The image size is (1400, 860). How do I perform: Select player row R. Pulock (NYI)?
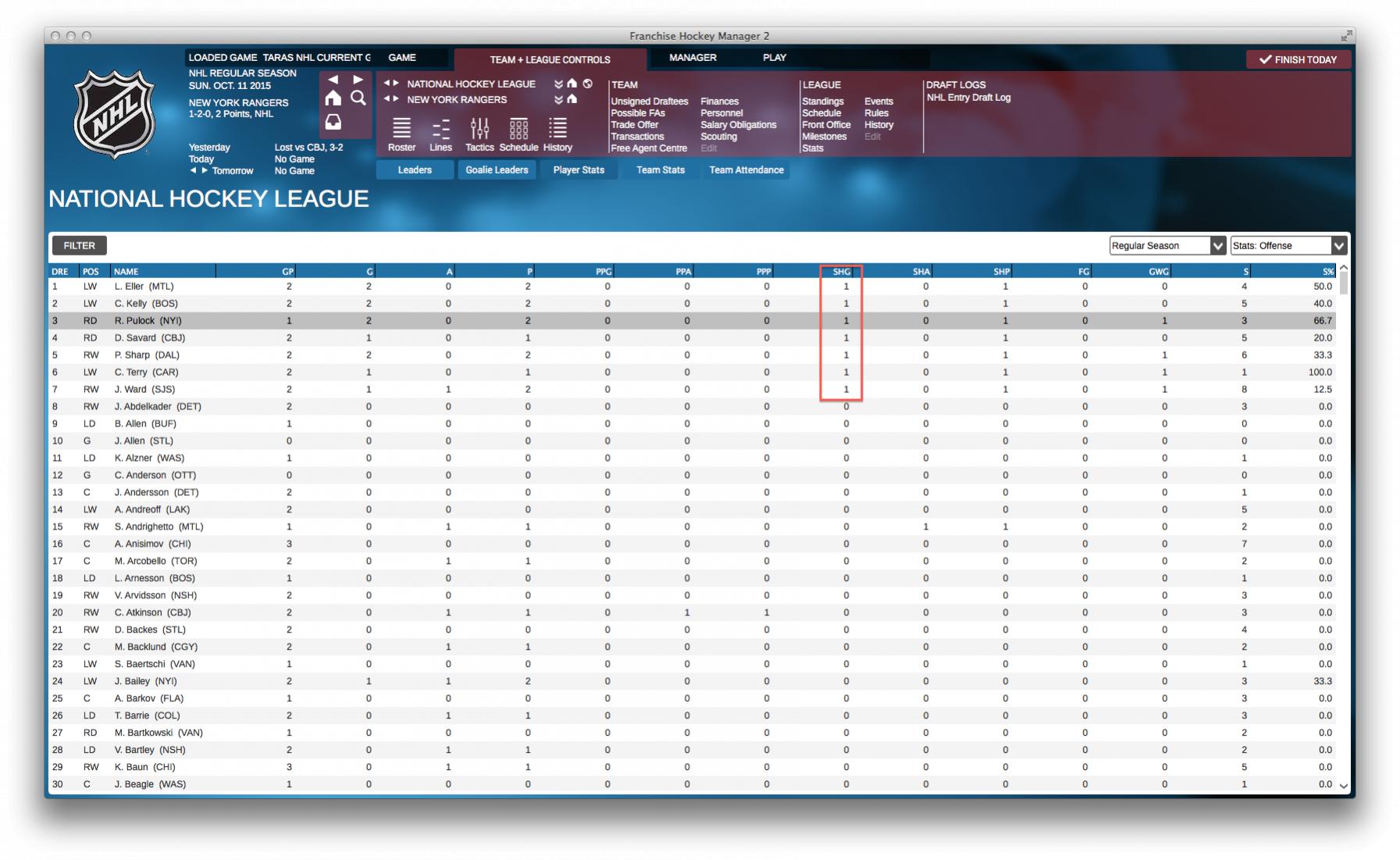tap(692, 320)
